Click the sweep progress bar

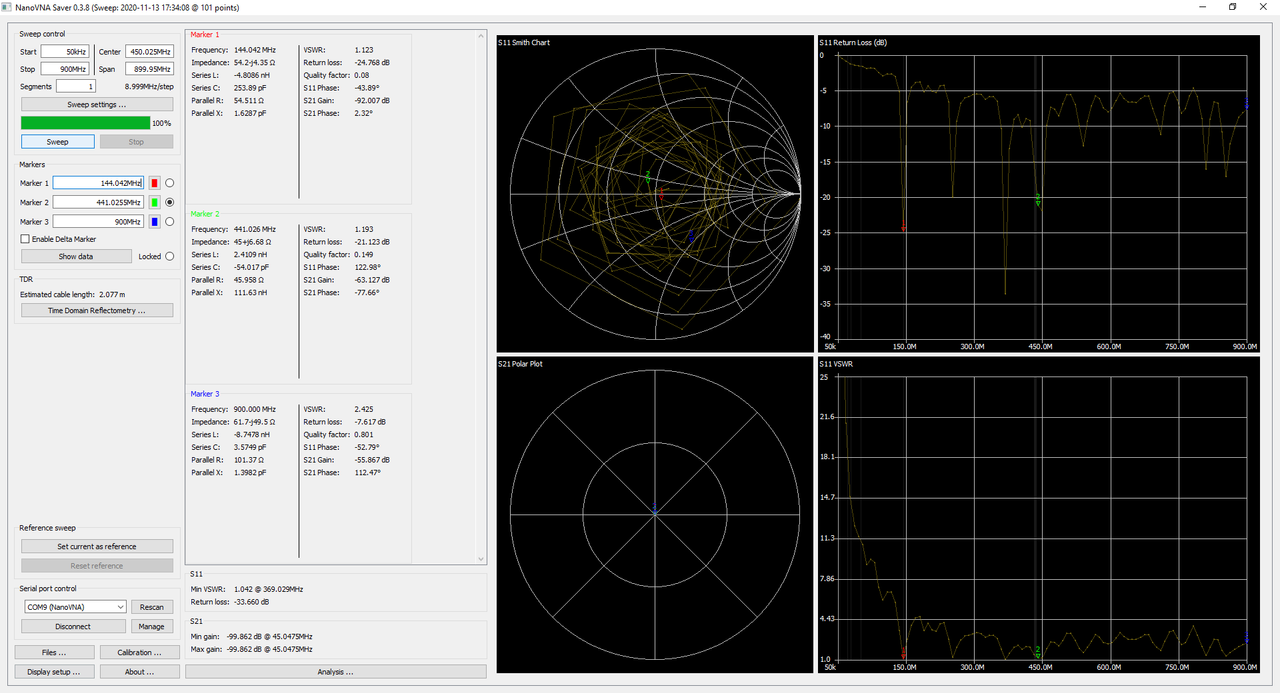[x=85, y=123]
